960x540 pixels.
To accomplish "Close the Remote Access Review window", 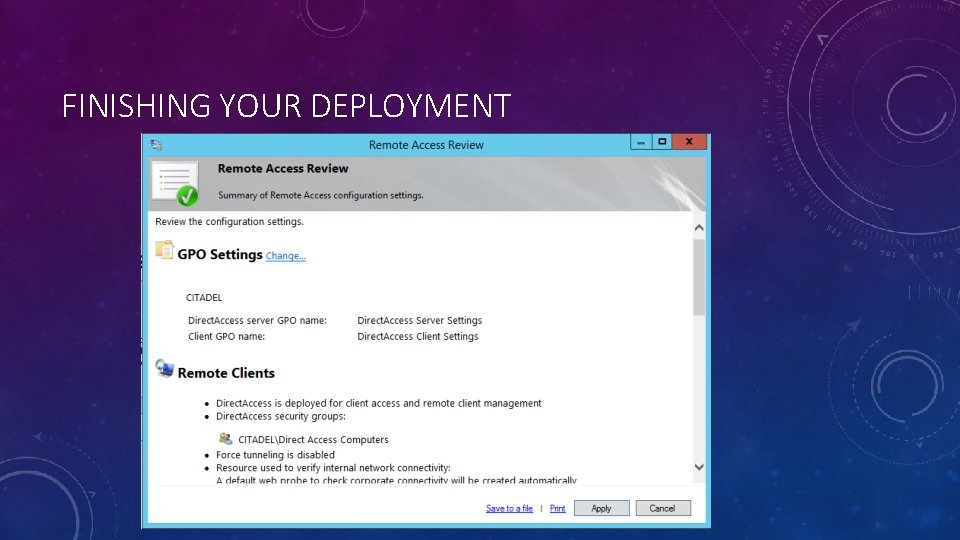I will coord(689,142).
